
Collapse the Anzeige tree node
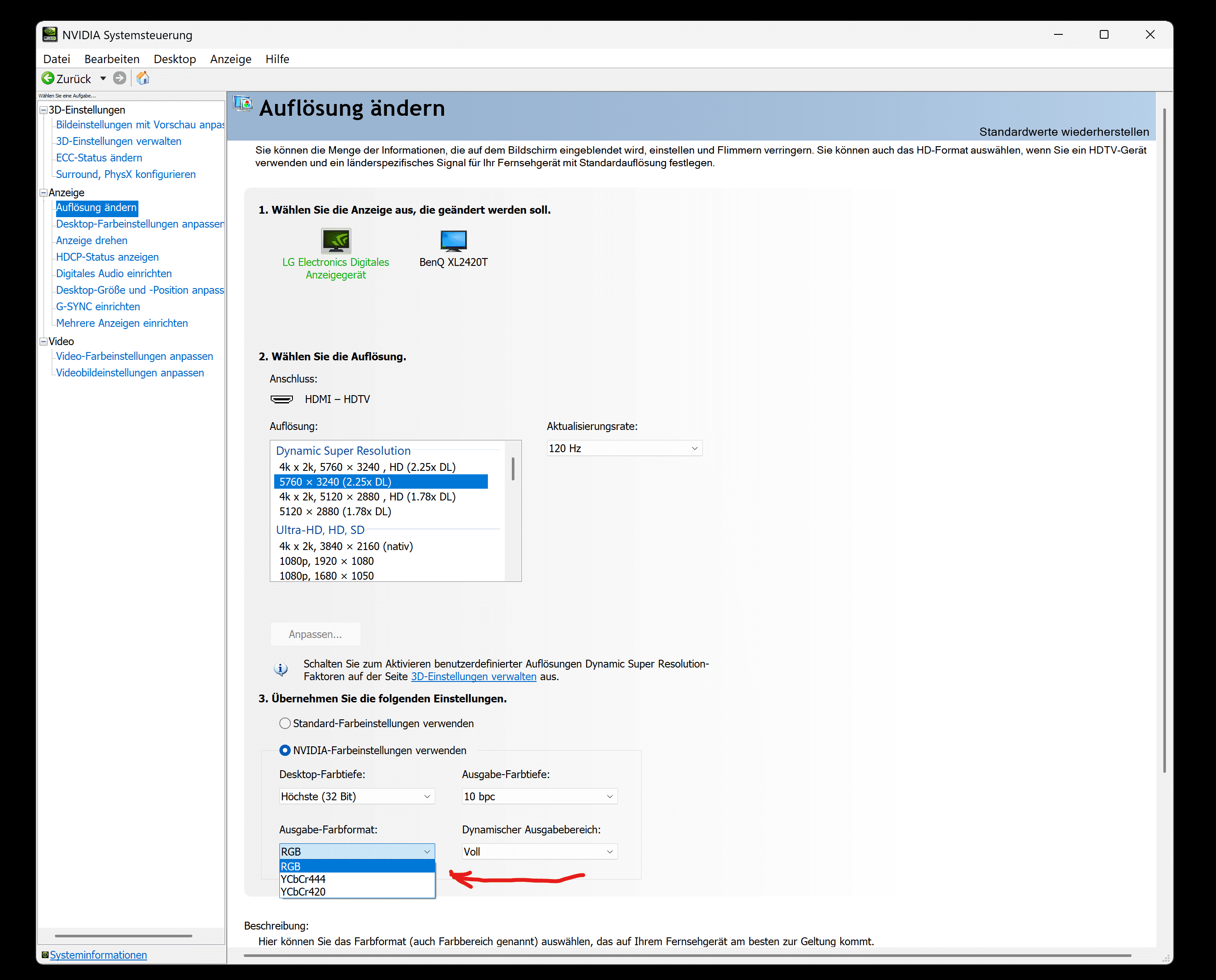pos(44,192)
